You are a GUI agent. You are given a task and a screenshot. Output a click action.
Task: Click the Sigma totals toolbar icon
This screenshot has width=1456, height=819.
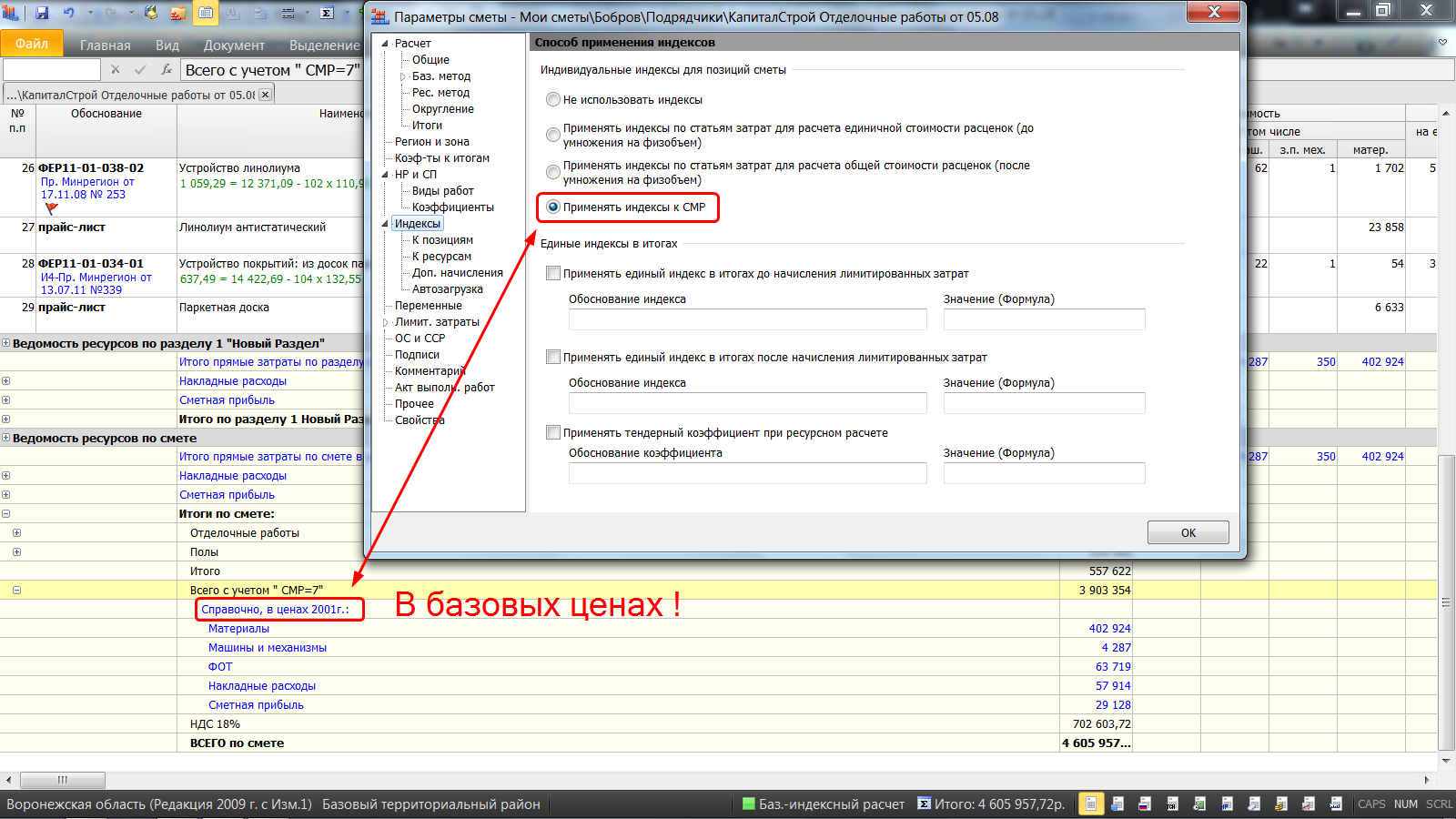click(328, 13)
